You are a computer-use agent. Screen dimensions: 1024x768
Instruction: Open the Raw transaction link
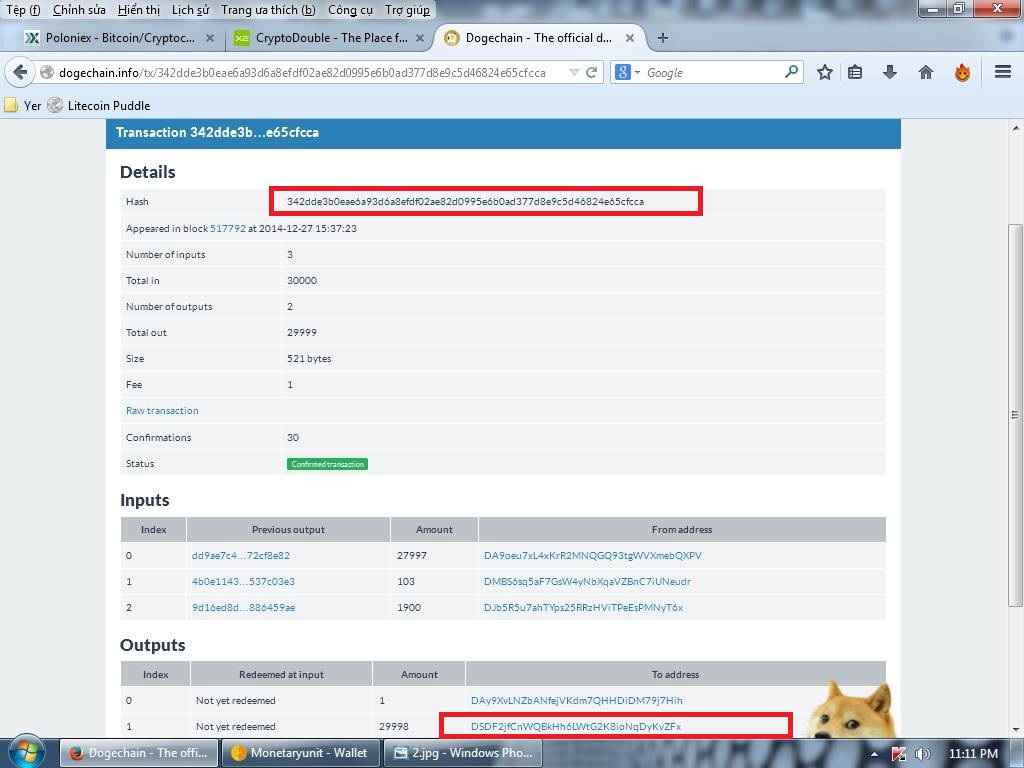[x=162, y=411]
